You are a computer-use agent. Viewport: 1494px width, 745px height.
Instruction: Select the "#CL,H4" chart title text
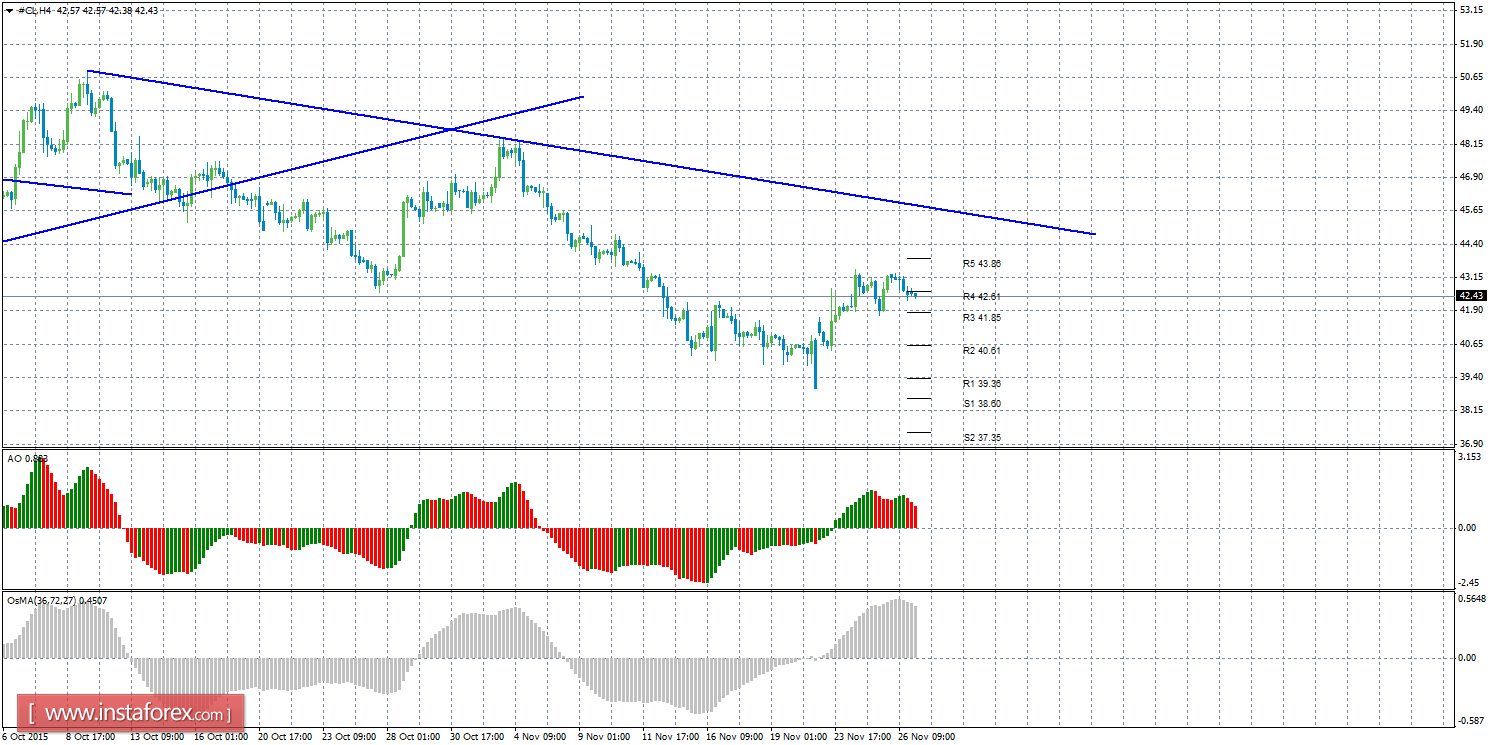pyautogui.click(x=36, y=10)
